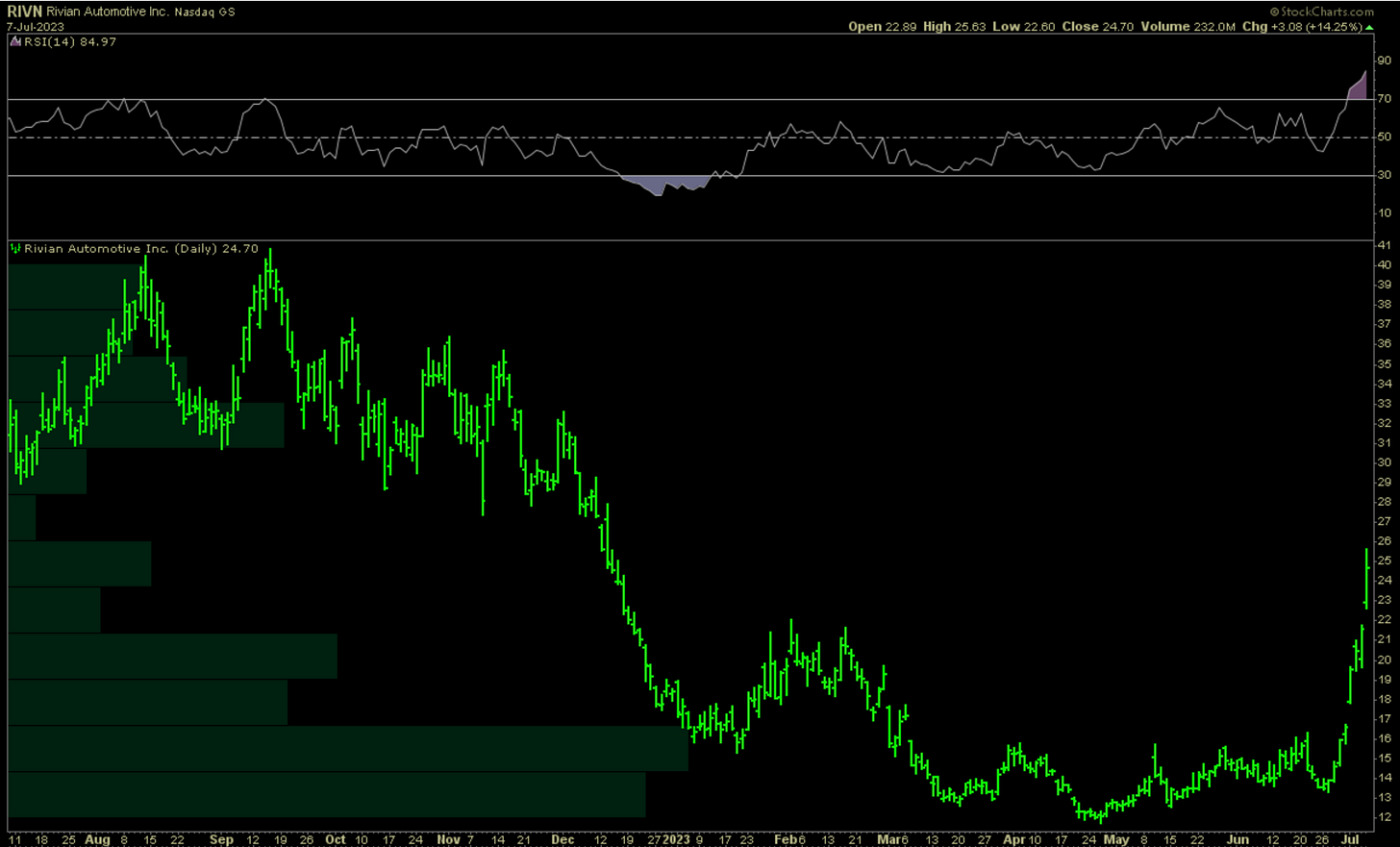Click the 90 label on the RSI scale

1385,60
